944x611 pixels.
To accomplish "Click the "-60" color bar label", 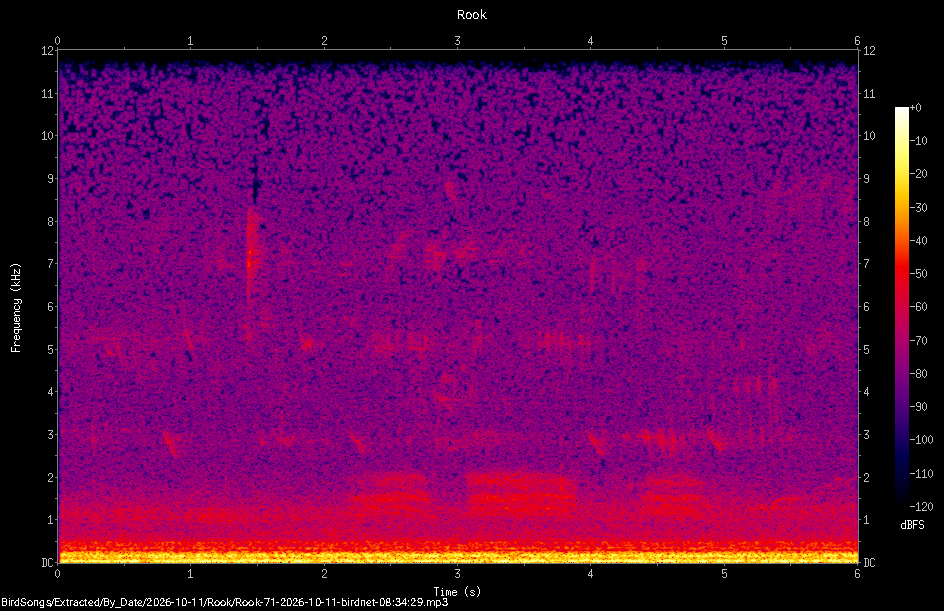I will pyautogui.click(x=918, y=307).
